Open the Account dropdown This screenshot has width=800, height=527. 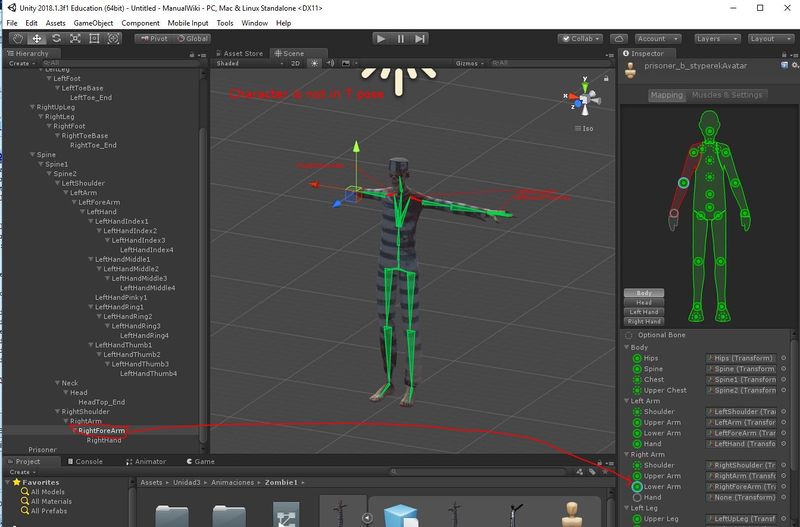(658, 39)
